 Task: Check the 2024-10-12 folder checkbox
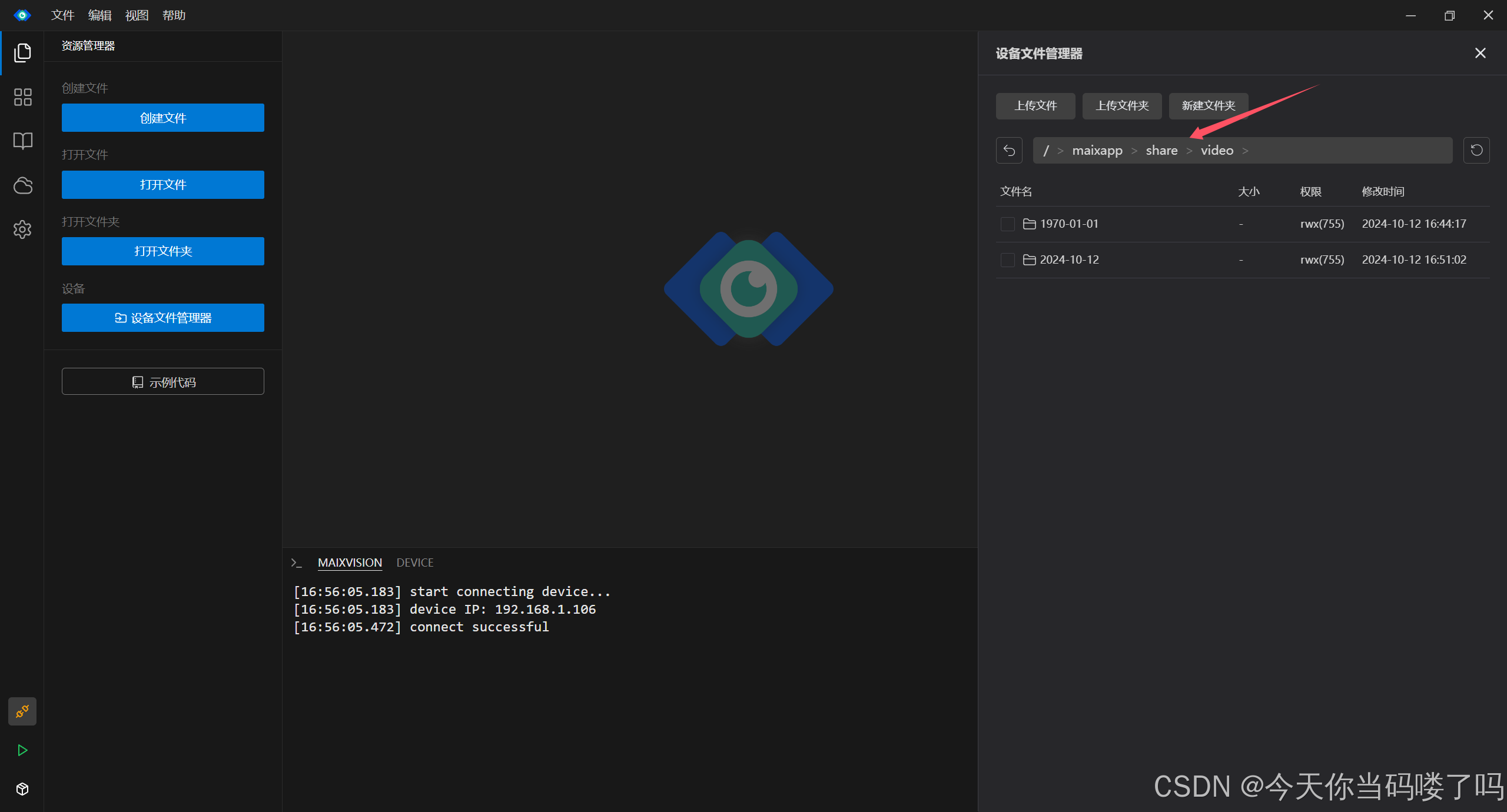[x=1007, y=260]
